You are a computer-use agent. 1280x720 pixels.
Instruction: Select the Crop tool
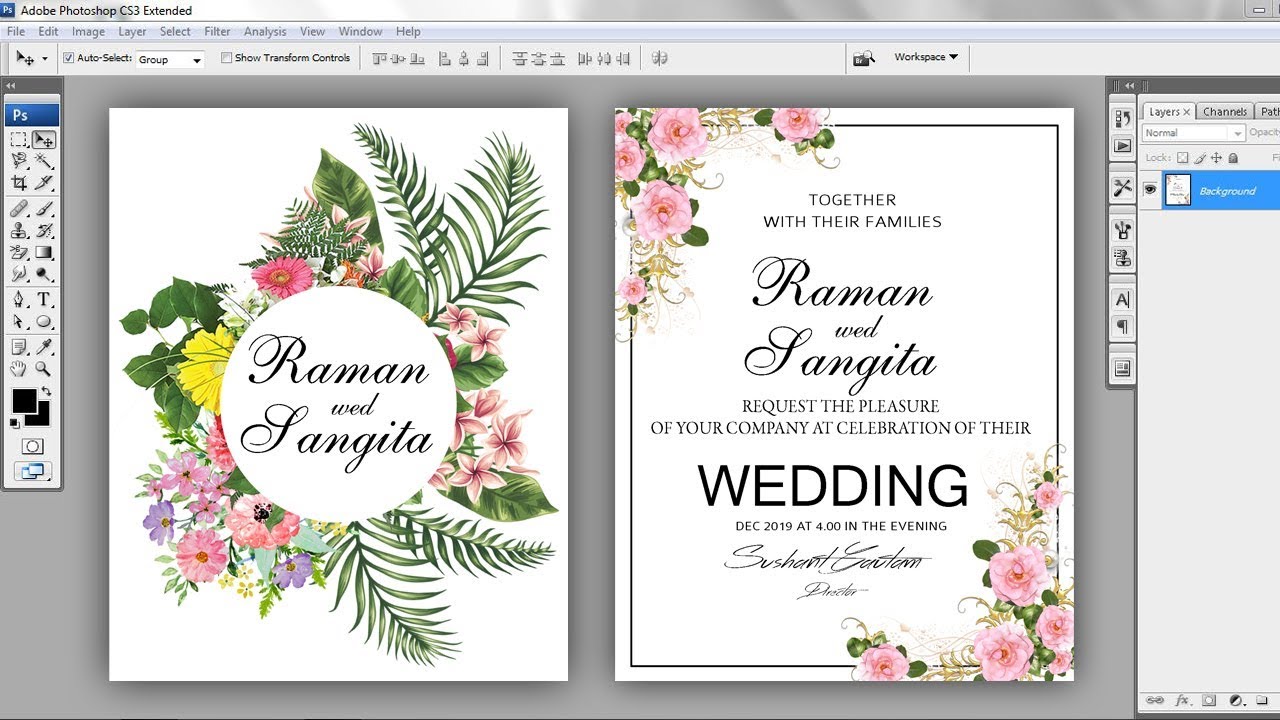point(19,182)
